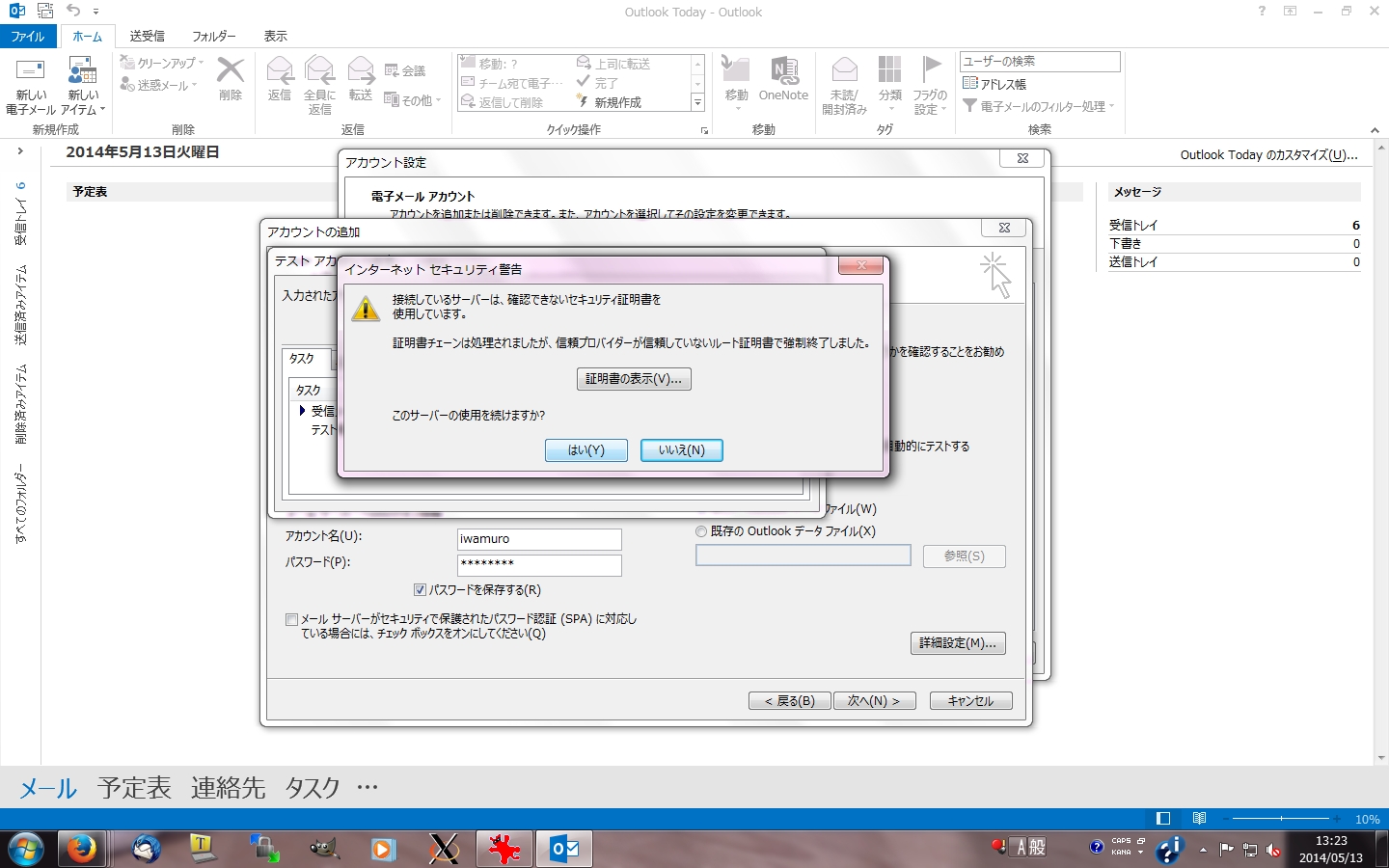
Task: Click Outlook icon in taskbar
Action: [564, 849]
